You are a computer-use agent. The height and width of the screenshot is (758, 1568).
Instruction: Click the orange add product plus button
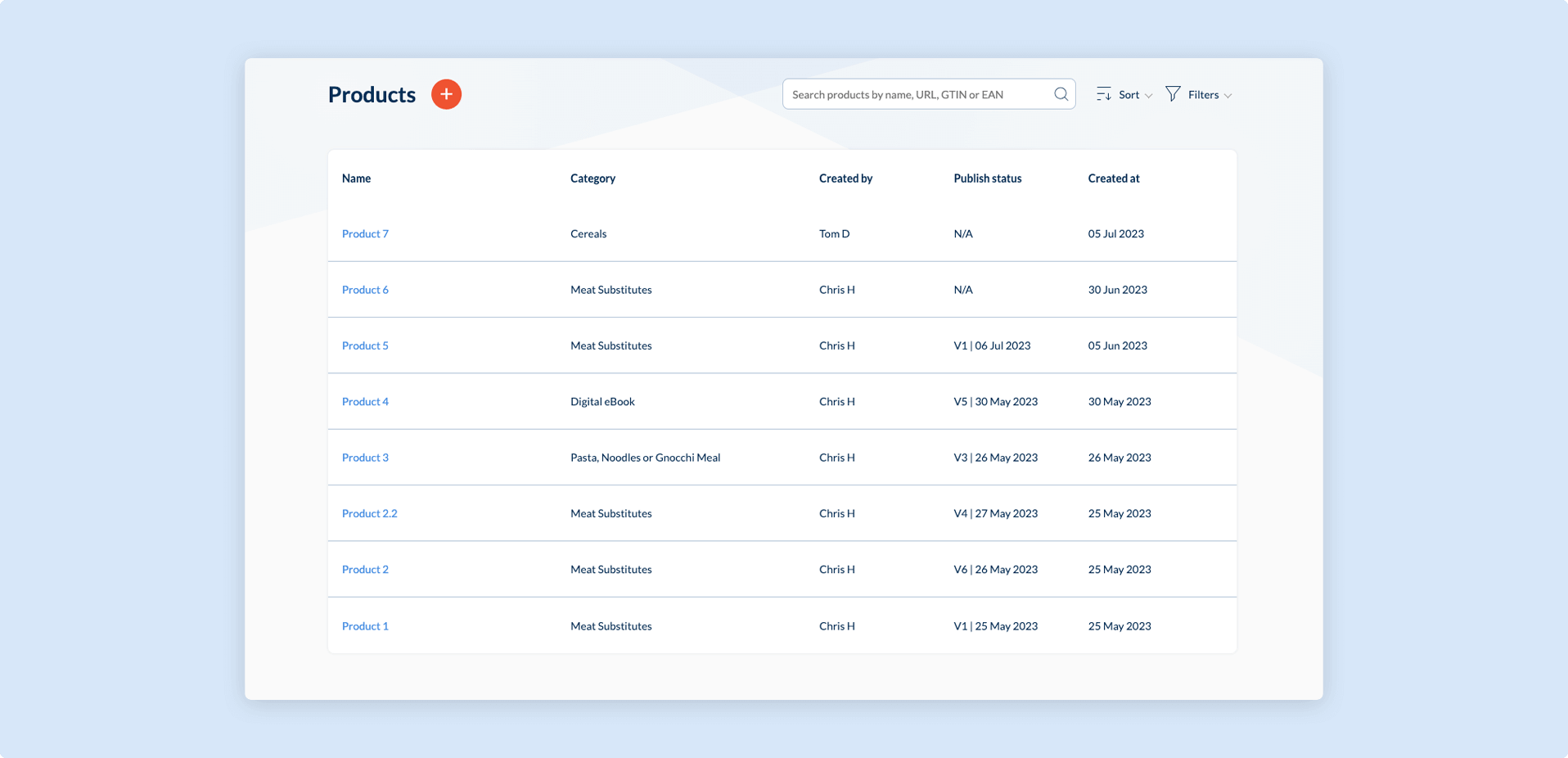446,94
